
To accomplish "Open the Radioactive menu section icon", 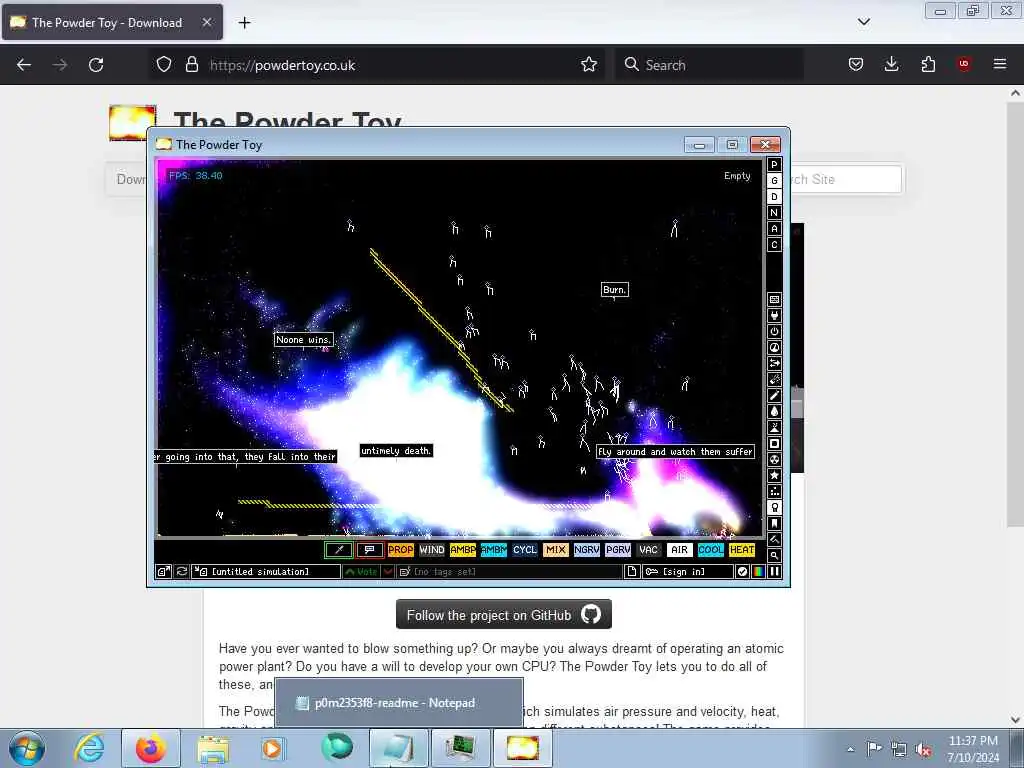I will pos(774,460).
